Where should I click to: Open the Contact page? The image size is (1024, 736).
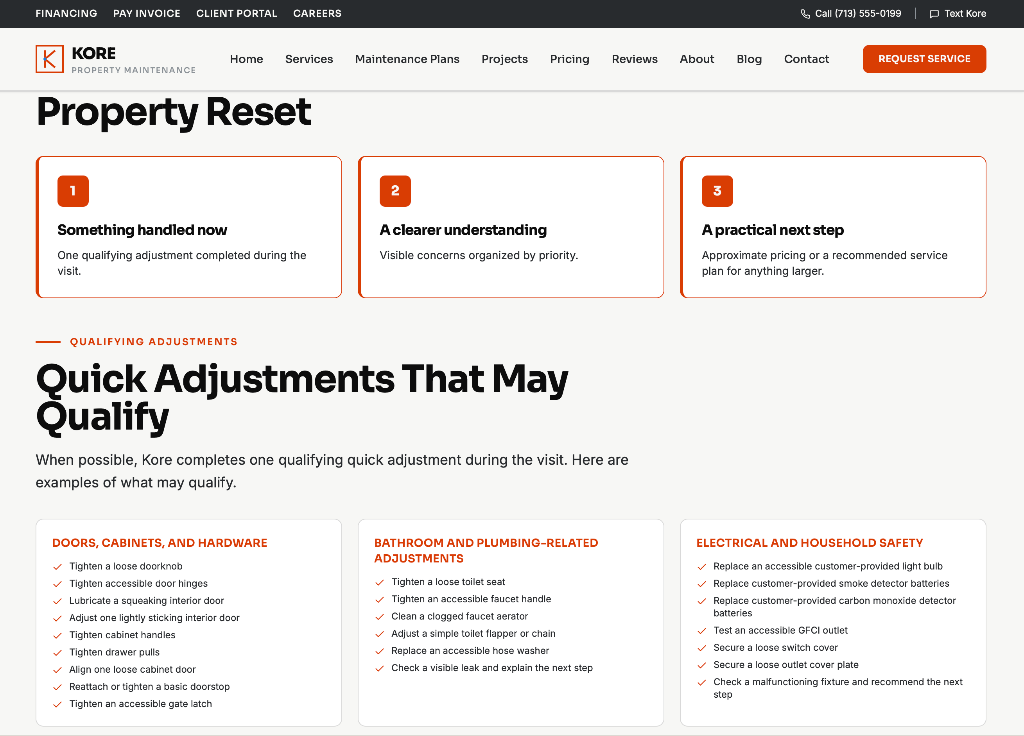click(x=806, y=59)
